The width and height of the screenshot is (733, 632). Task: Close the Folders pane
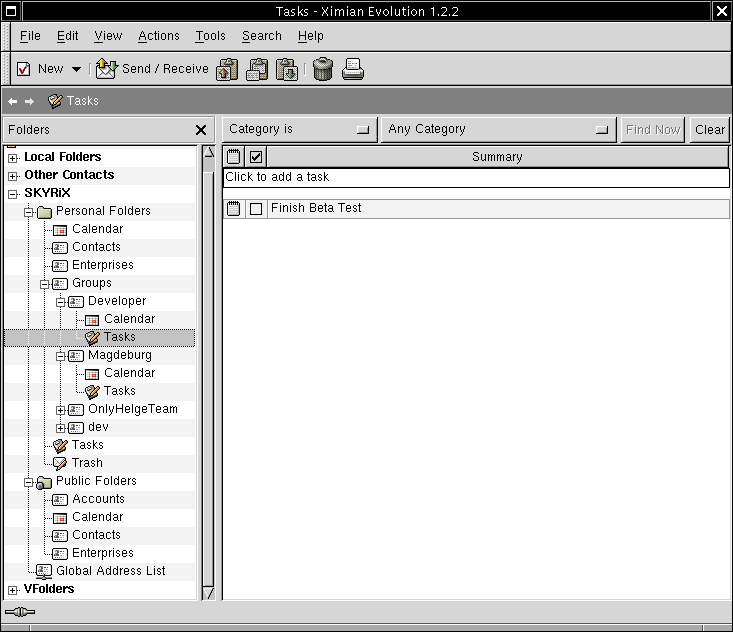pyautogui.click(x=201, y=130)
